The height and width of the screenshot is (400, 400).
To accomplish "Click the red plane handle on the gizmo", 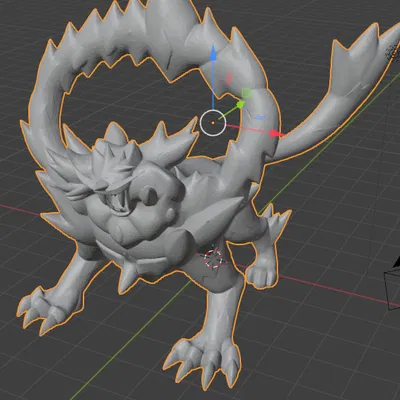I will 229,79.
